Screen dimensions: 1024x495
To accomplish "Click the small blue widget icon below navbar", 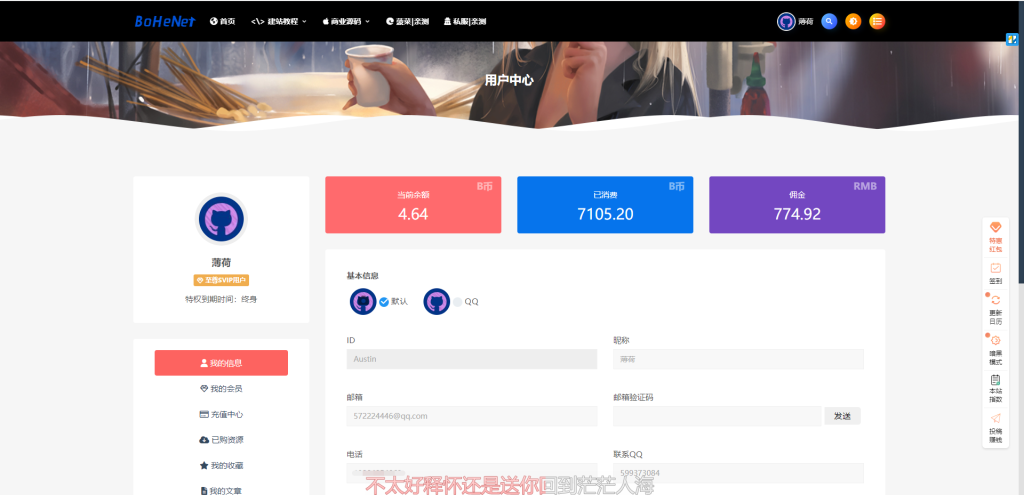I will (1012, 39).
